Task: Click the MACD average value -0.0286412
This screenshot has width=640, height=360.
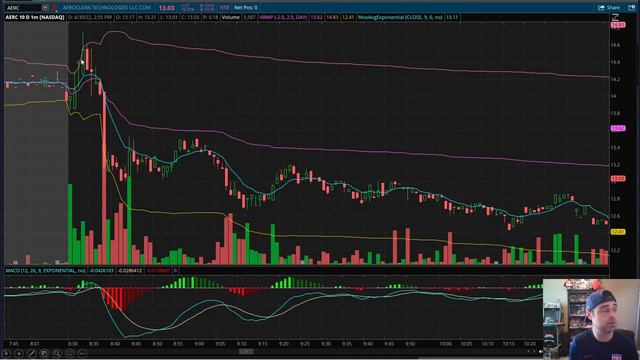Action: (130, 271)
